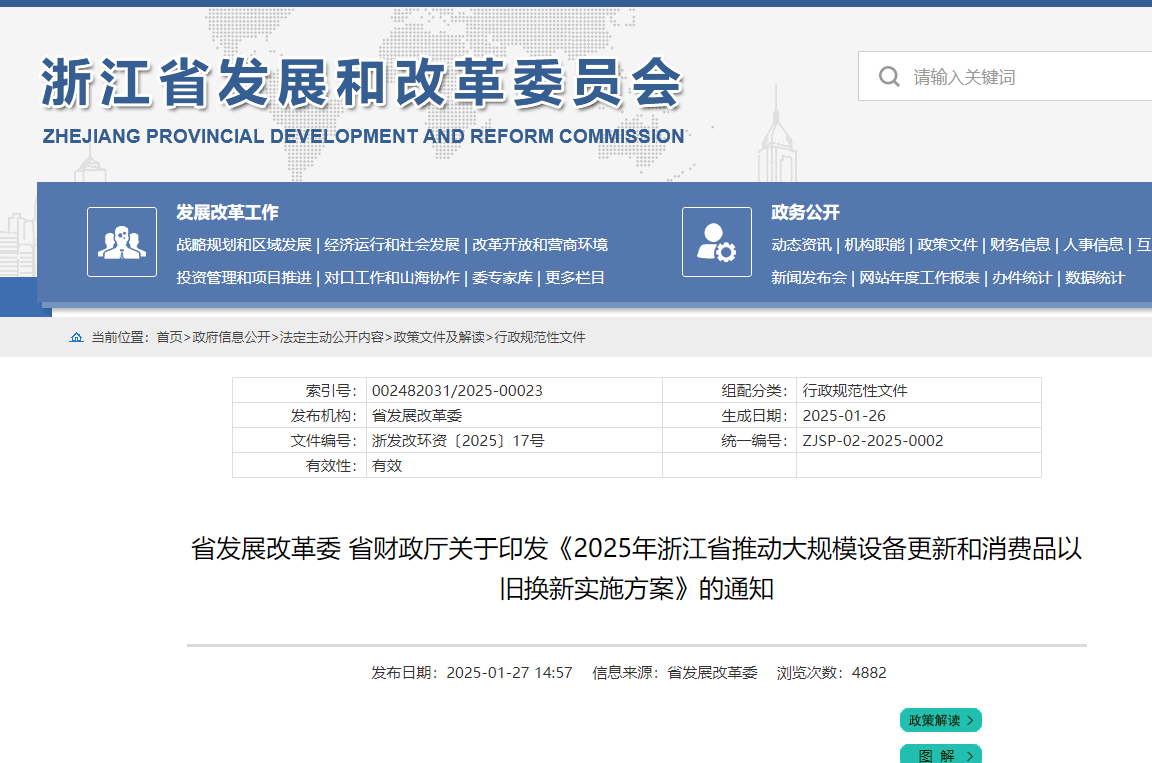Click the home icon in breadcrumb
Viewport: 1152px width, 763px height.
click(x=77, y=338)
